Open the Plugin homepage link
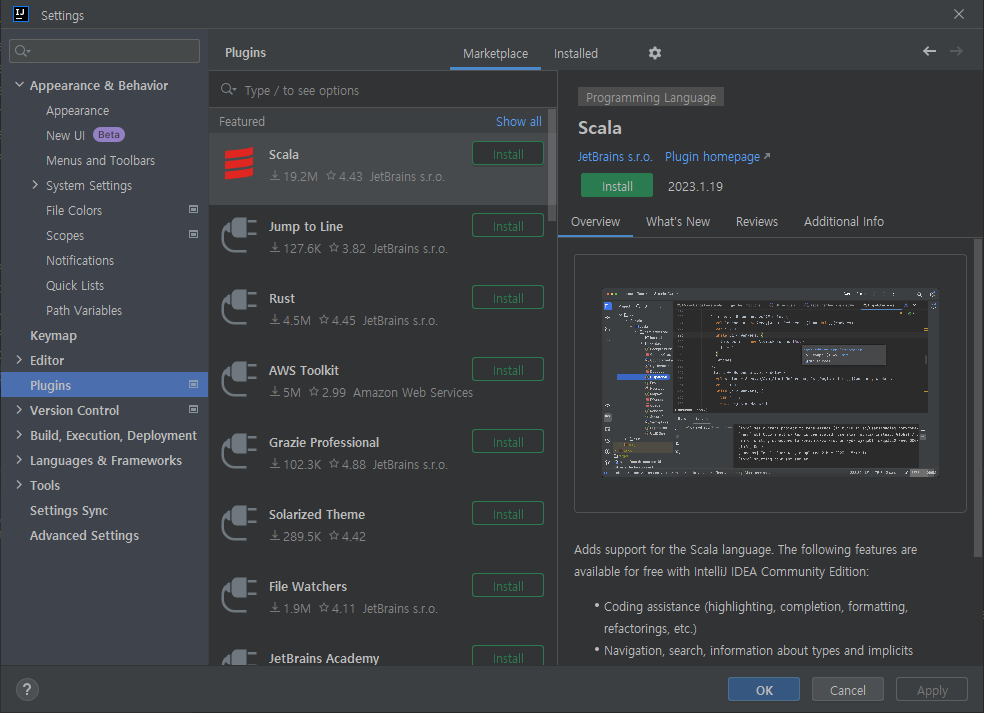 [712, 156]
